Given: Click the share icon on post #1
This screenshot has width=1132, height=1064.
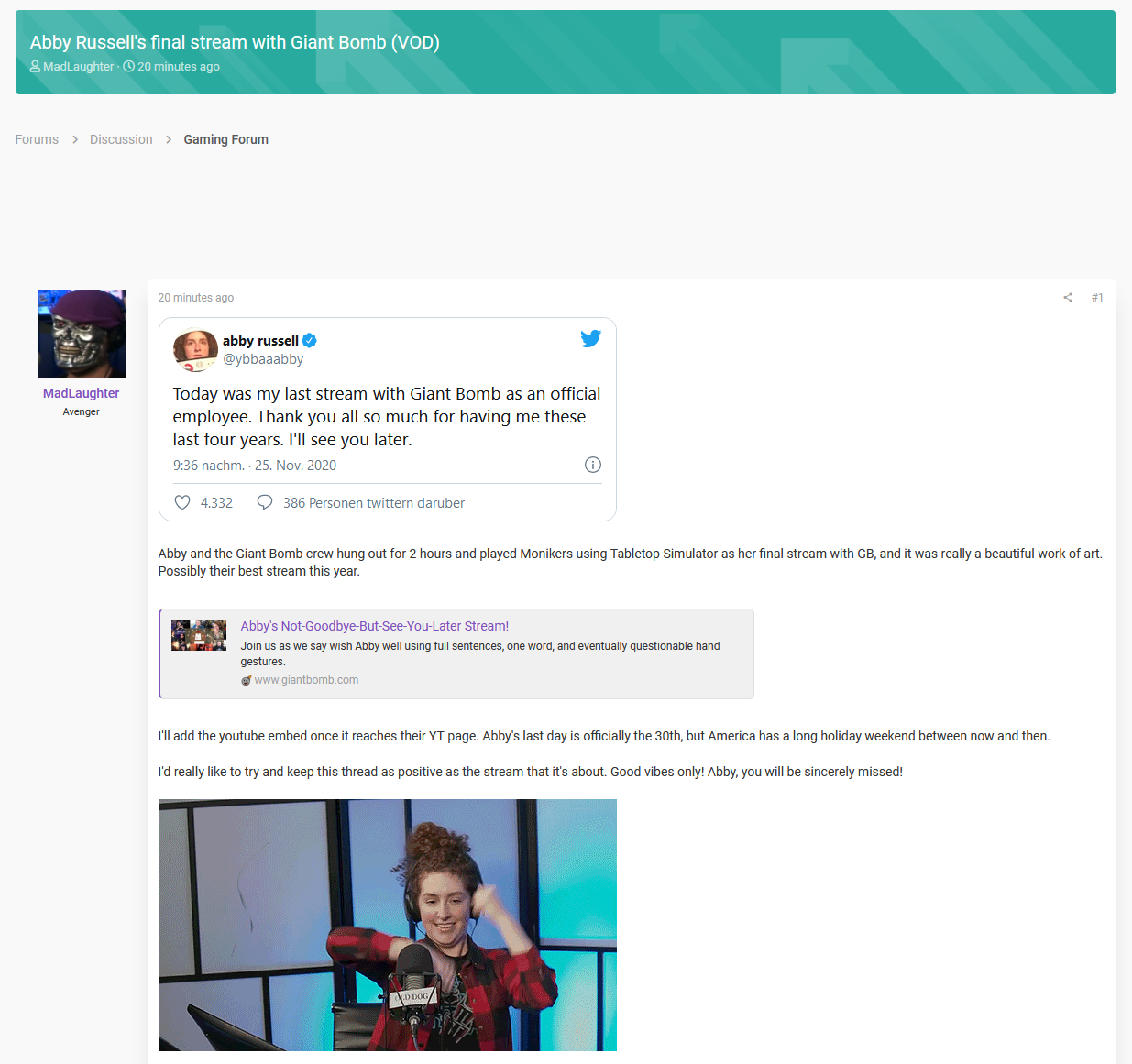Looking at the screenshot, I should point(1068,298).
